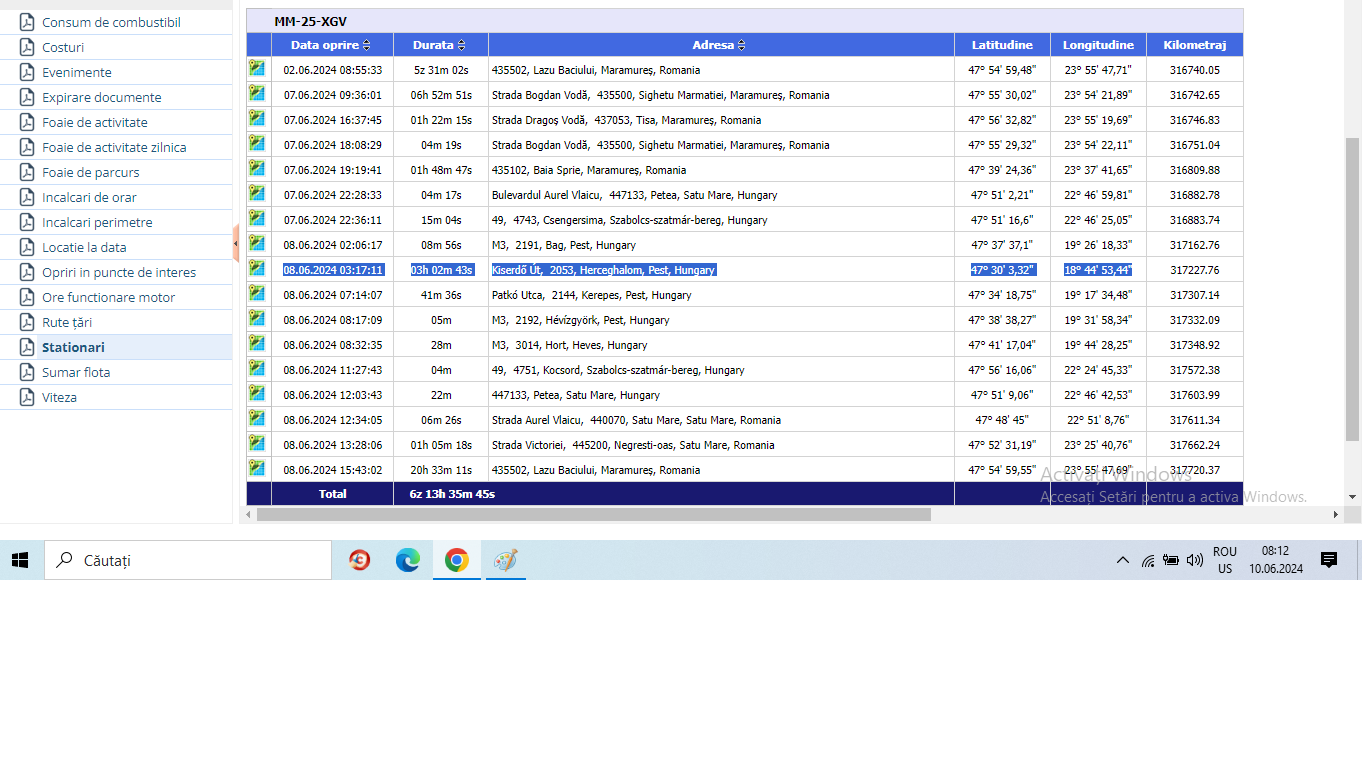Click Total duration 6z 13h 35m 45s

click(452, 494)
